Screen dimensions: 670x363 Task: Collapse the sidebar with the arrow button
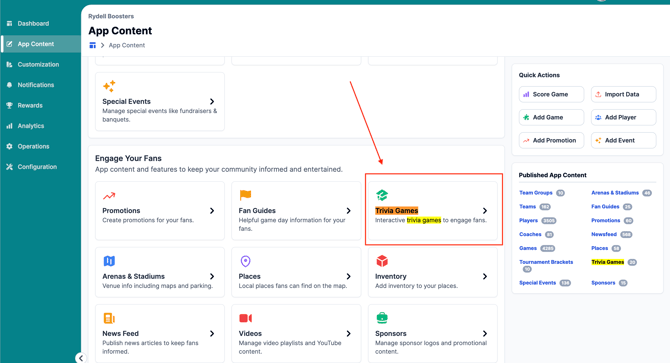point(81,358)
